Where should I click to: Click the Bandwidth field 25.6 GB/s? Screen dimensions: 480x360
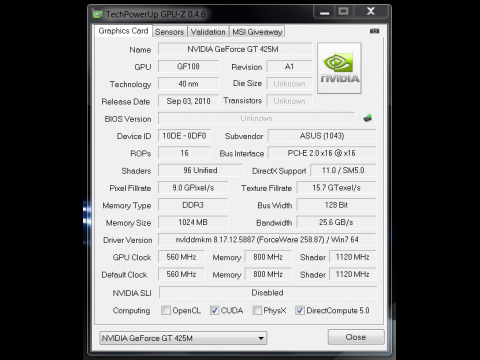(336, 222)
